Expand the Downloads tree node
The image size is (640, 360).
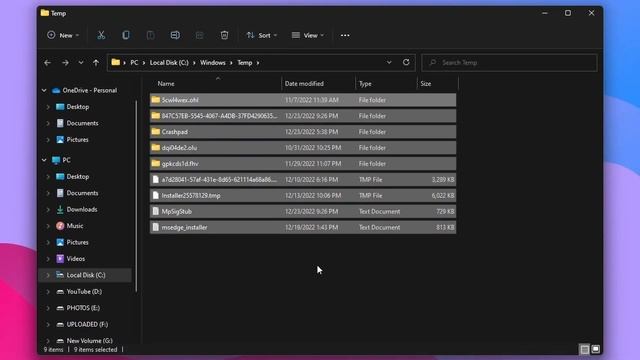pos(48,210)
